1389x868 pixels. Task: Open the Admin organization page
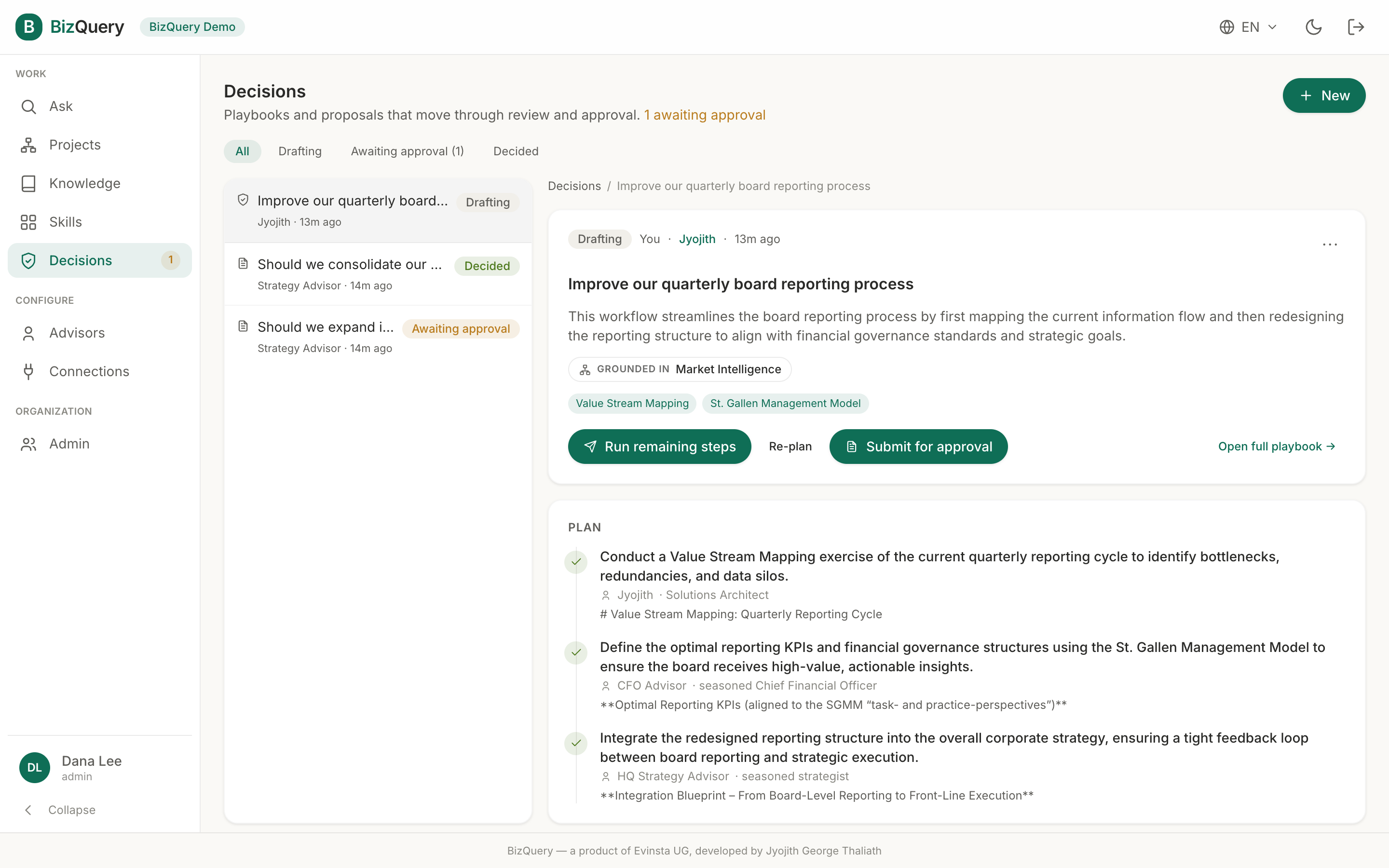100,444
